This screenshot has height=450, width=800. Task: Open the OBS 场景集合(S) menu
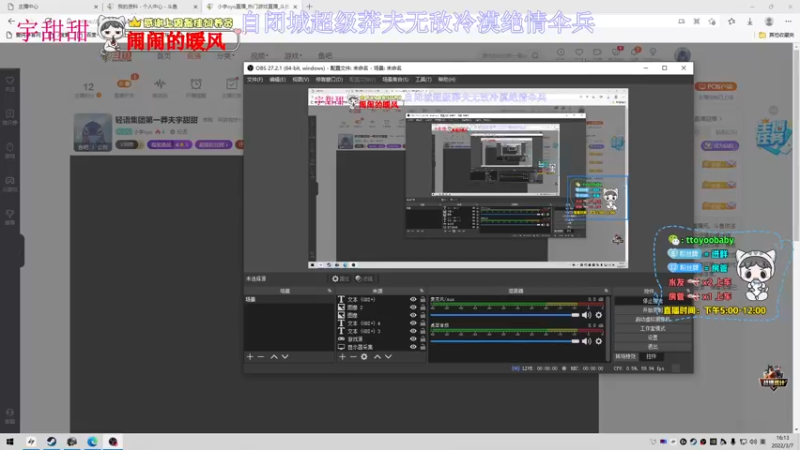[395, 80]
